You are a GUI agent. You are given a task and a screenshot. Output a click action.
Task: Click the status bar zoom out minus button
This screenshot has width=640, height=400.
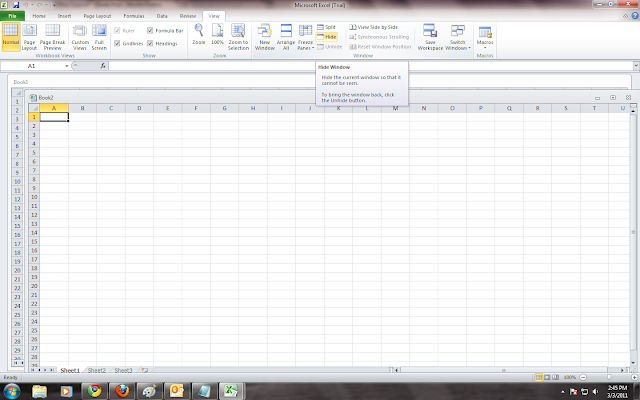(583, 378)
